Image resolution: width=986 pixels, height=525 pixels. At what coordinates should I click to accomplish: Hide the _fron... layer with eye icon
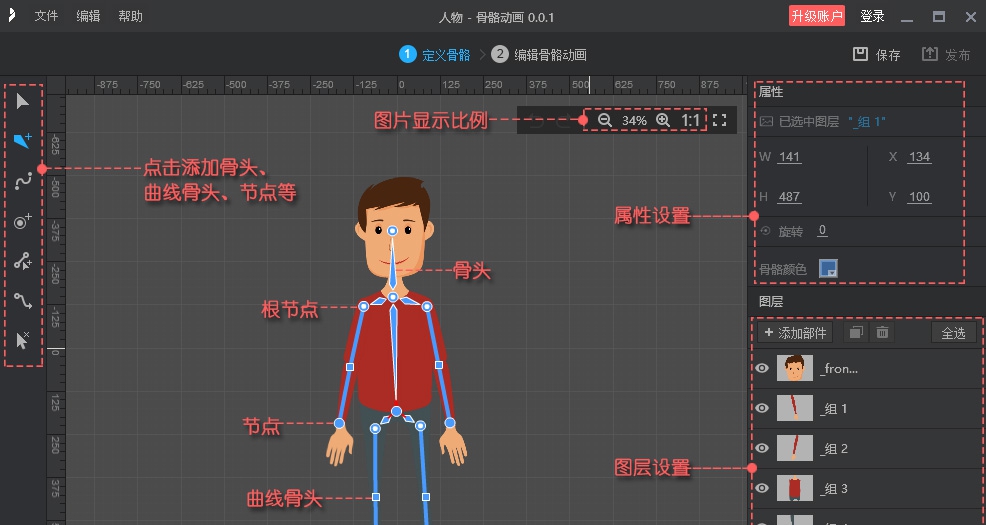(762, 369)
